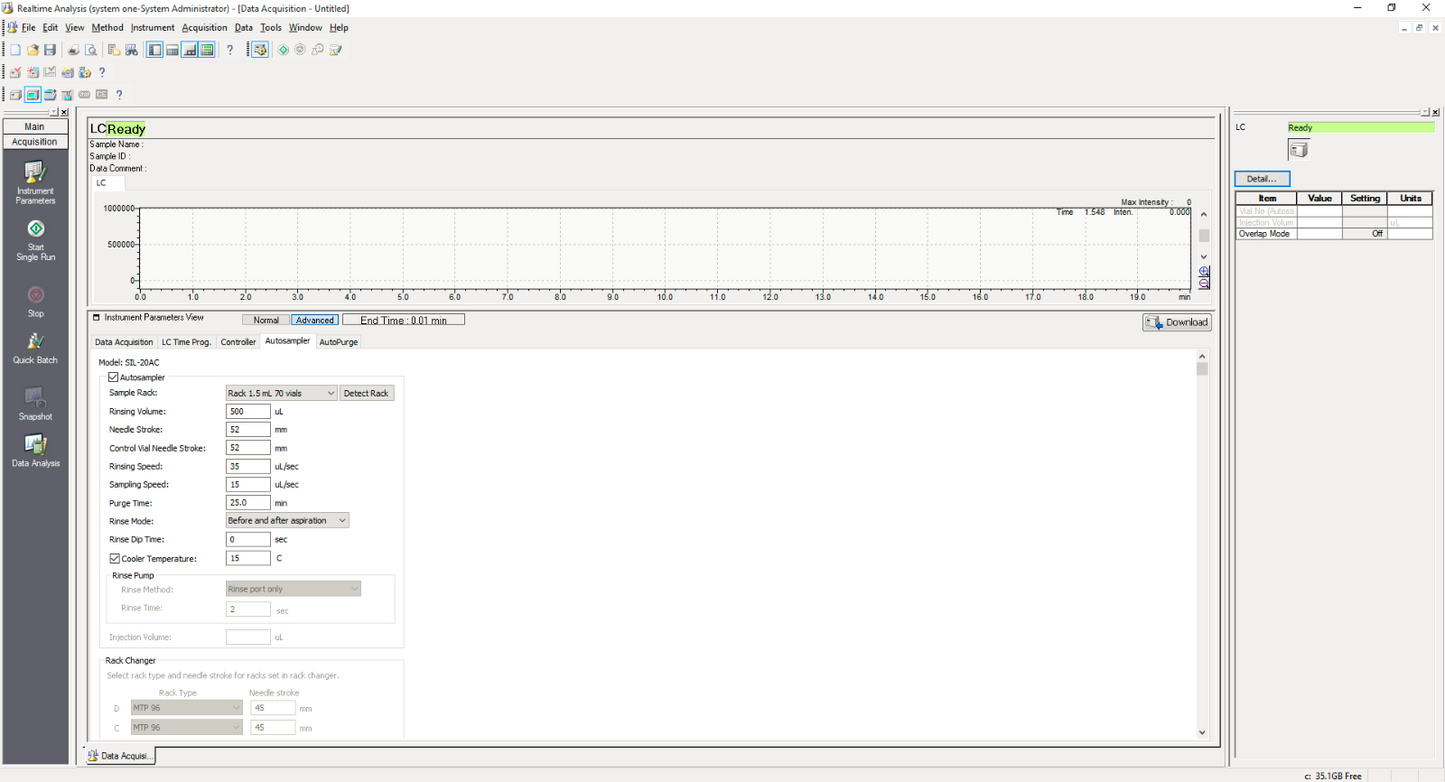Start Single Run from the sidebar
The image size is (1445, 782).
[35, 240]
